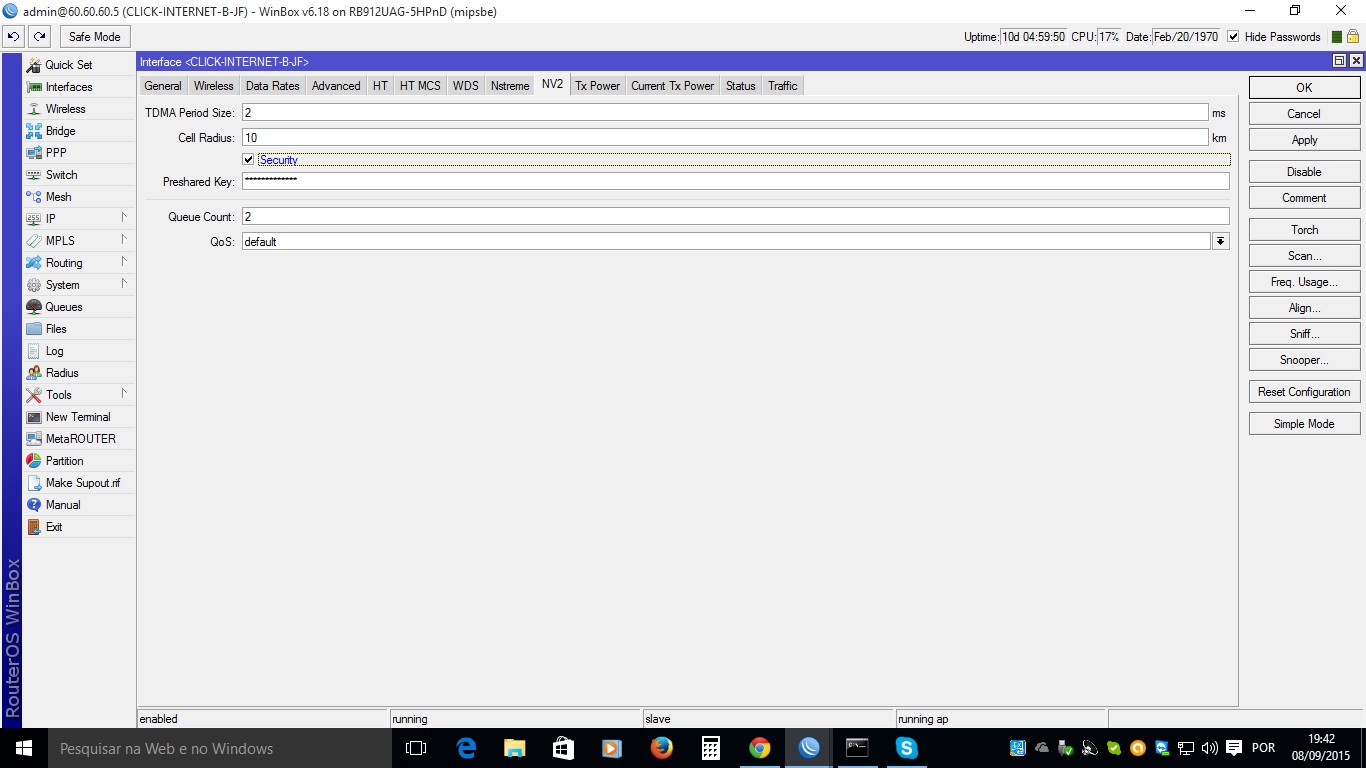Switch to the Nstreme tab
The image size is (1366, 768).
point(510,86)
